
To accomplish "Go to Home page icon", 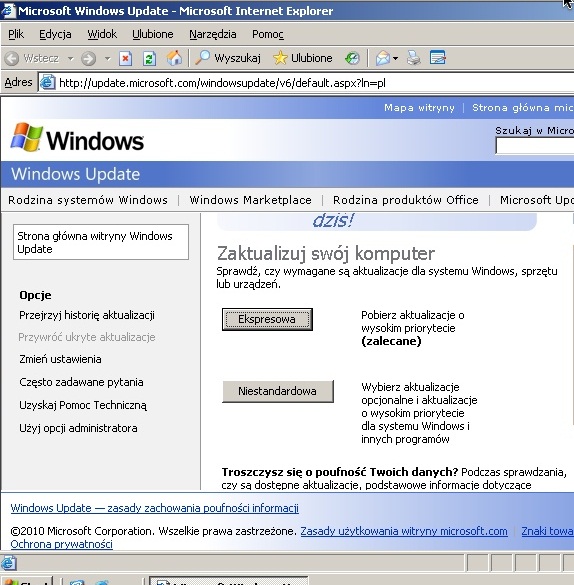I will [x=174, y=58].
